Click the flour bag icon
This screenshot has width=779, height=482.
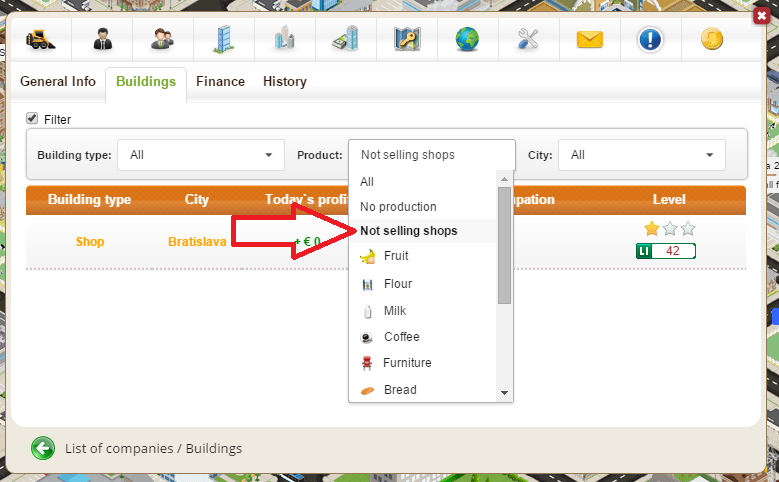tap(367, 284)
